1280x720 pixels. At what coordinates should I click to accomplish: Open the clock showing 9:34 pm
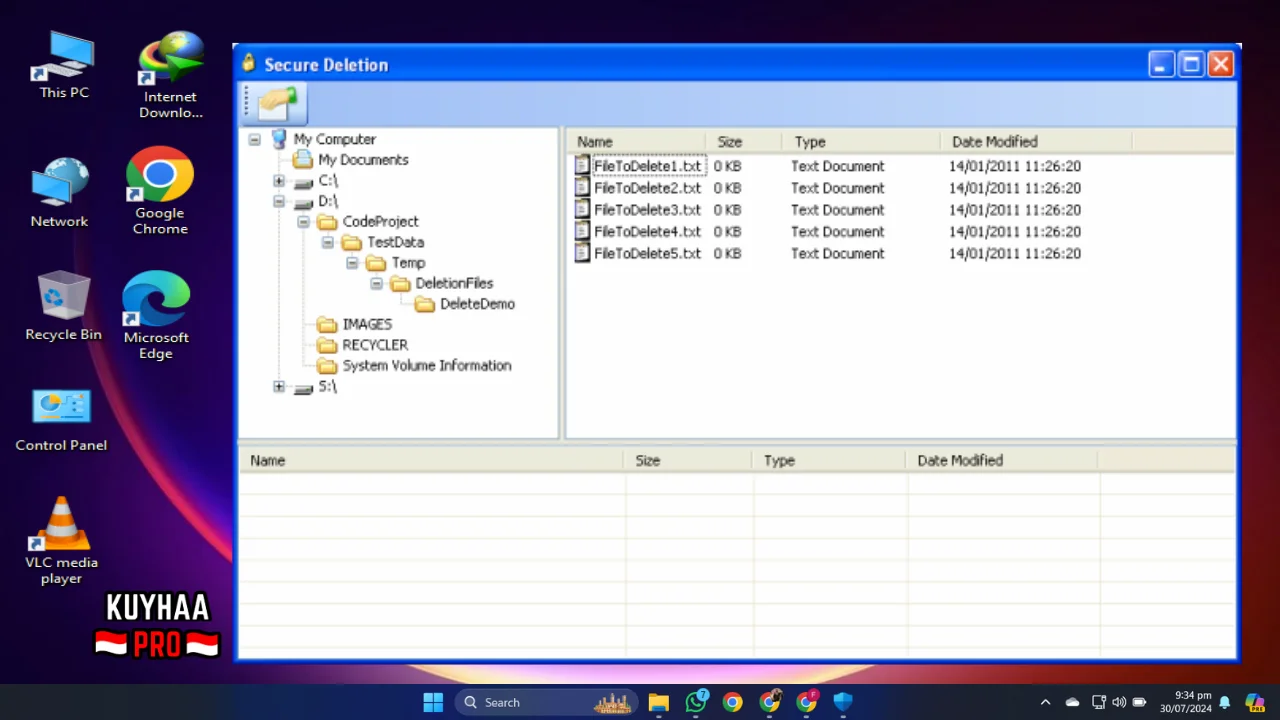pyautogui.click(x=1185, y=702)
